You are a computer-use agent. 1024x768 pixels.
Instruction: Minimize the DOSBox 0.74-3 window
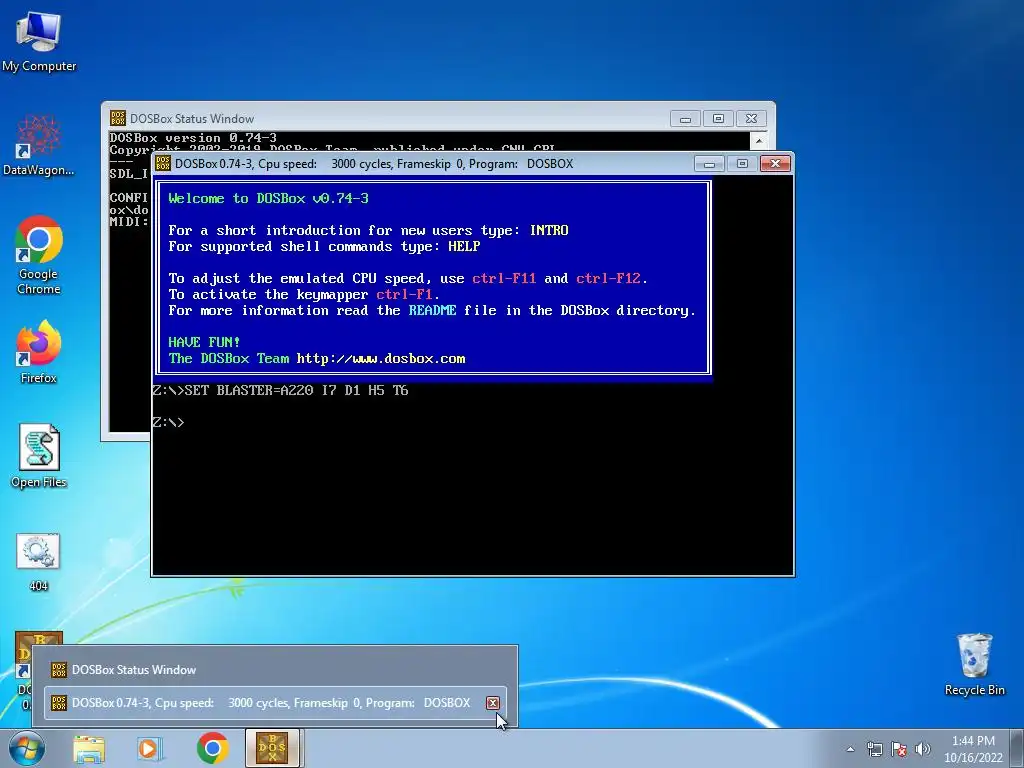(709, 164)
